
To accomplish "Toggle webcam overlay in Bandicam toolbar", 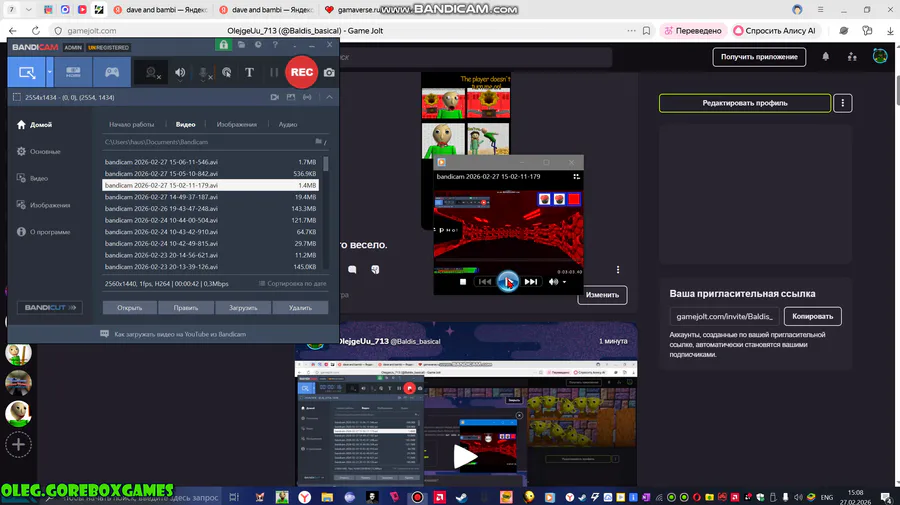I will (x=152, y=73).
